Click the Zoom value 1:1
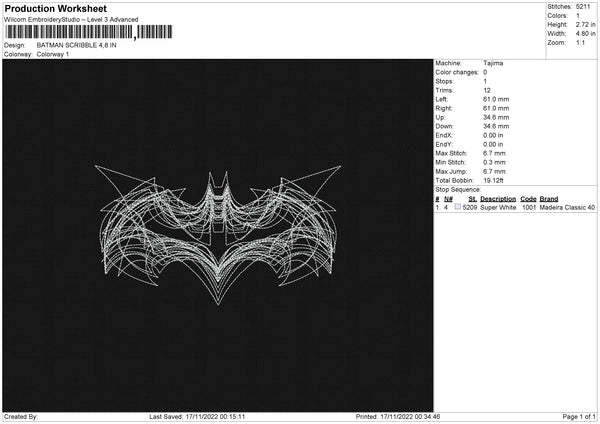Viewport: 600px width, 424px height. point(580,42)
